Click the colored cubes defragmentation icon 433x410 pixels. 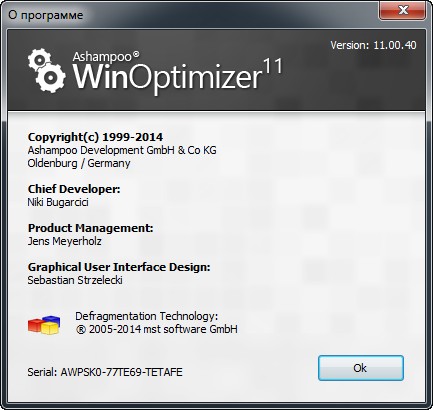coord(44,325)
